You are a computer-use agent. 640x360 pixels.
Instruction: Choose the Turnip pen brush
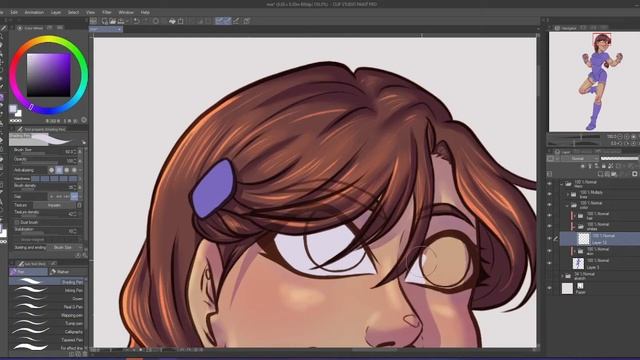tap(48, 323)
